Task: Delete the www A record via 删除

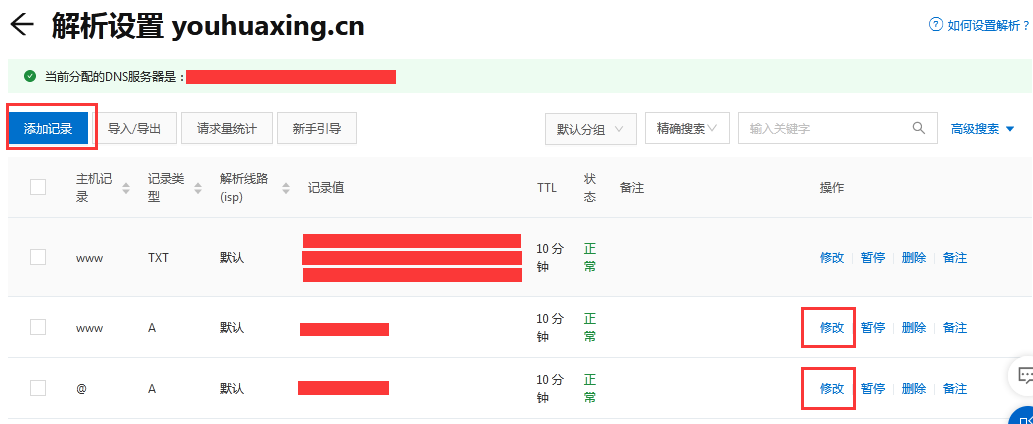Action: 914,328
